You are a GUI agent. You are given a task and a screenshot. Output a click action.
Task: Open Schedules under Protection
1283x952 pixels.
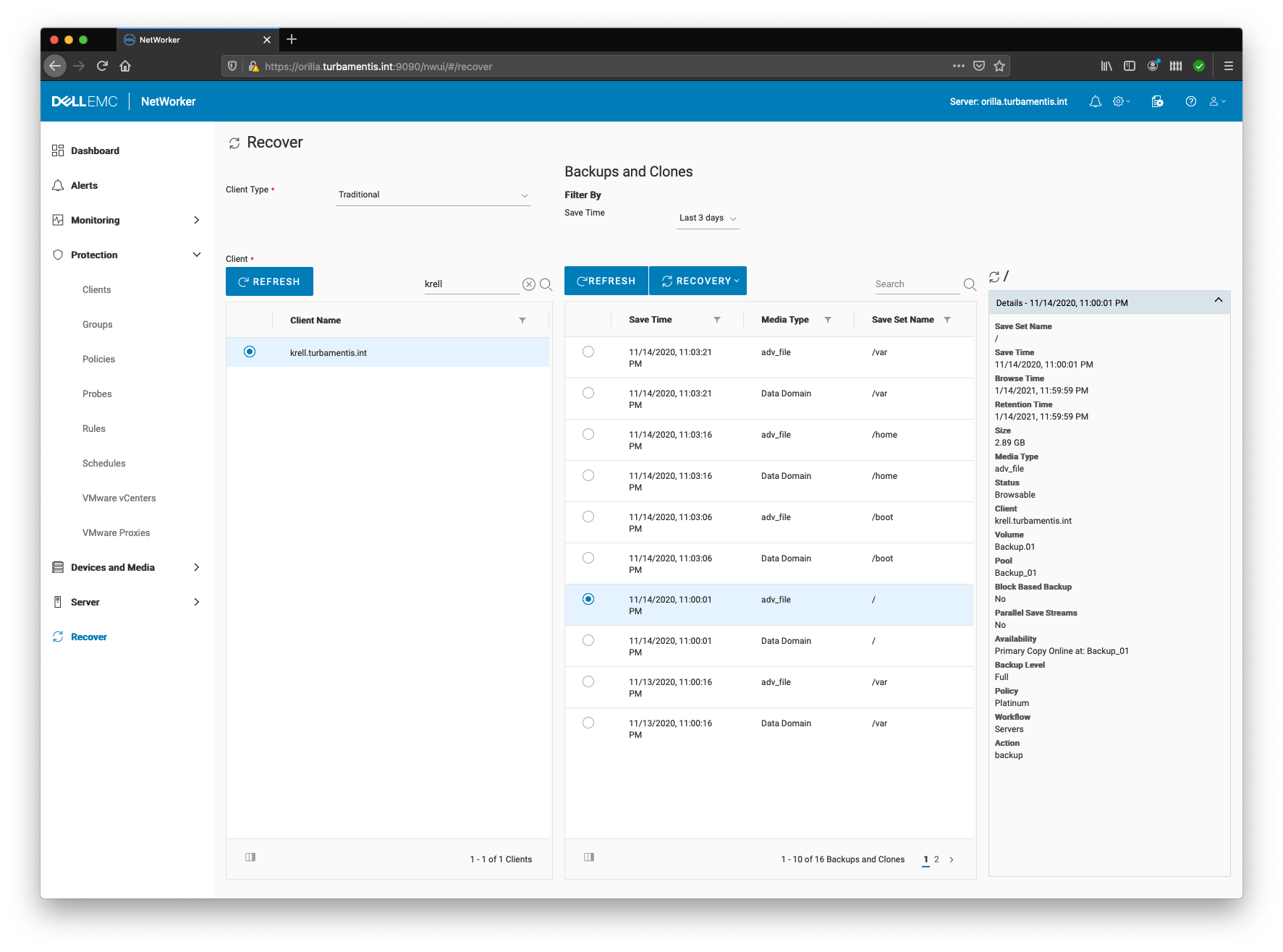click(x=104, y=464)
